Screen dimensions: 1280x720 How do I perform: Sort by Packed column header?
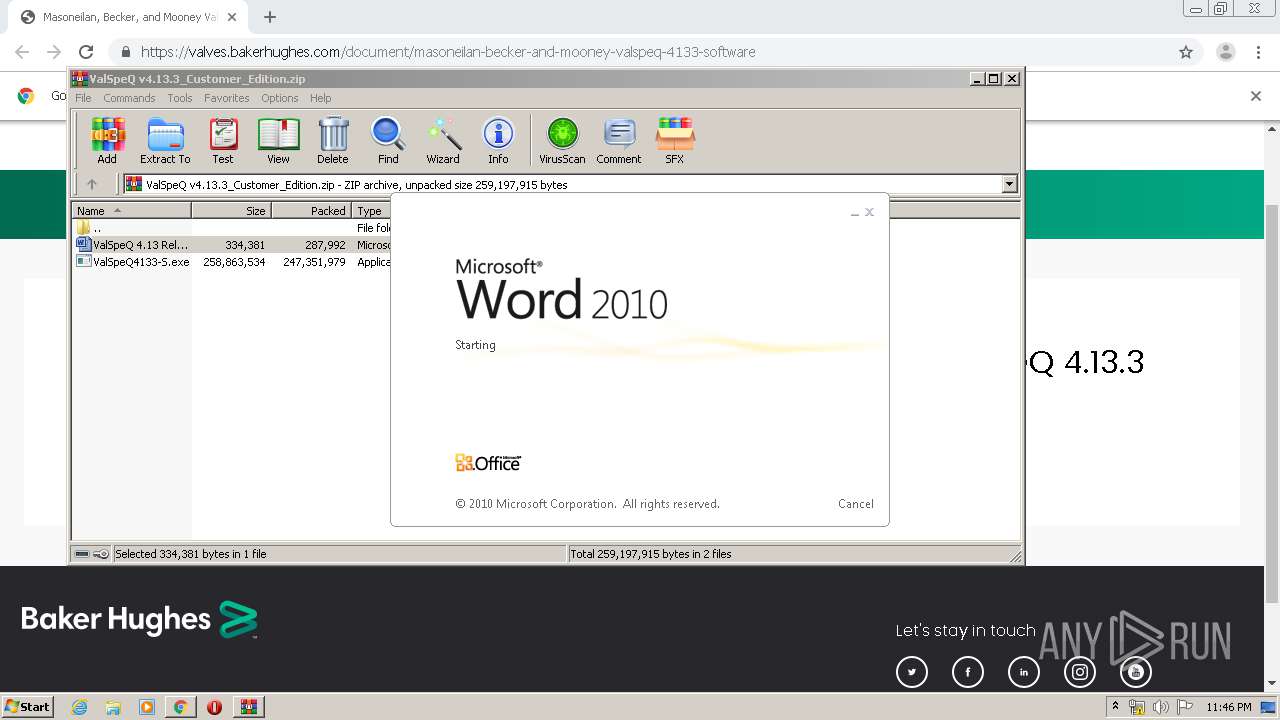pyautogui.click(x=311, y=211)
